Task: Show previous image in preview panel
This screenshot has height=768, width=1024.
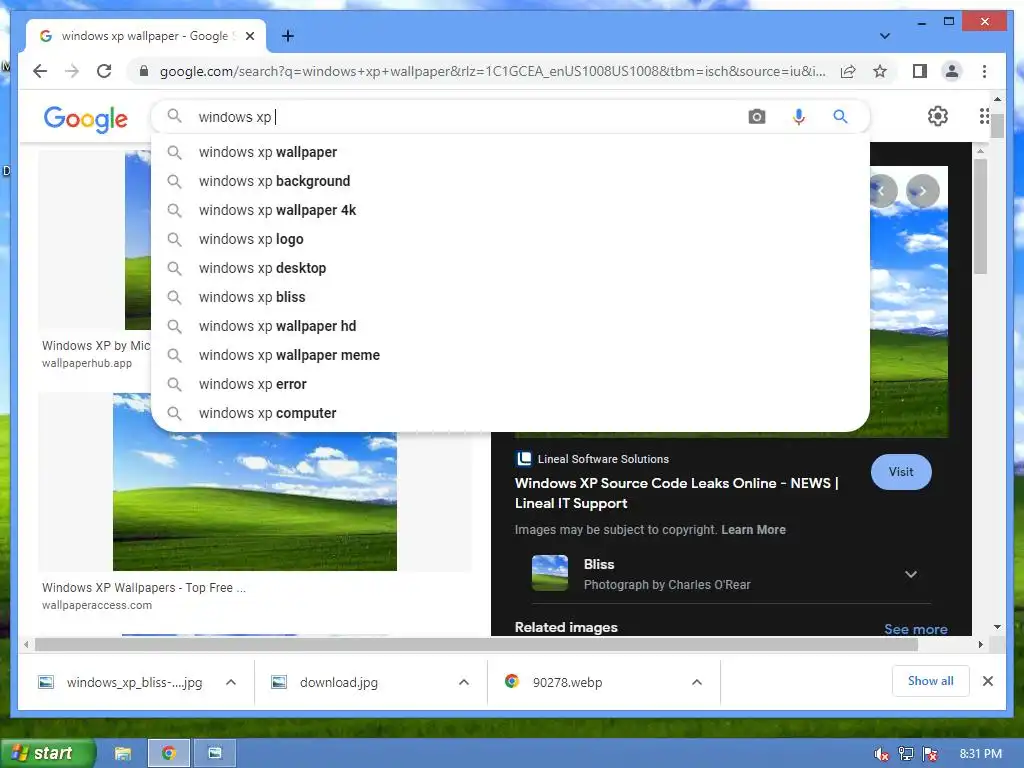Action: (x=882, y=191)
